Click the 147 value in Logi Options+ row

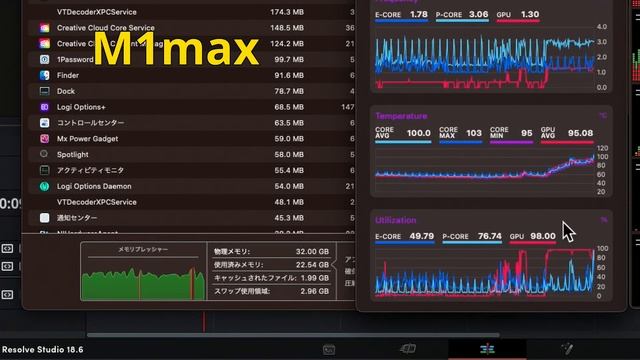tap(348, 107)
